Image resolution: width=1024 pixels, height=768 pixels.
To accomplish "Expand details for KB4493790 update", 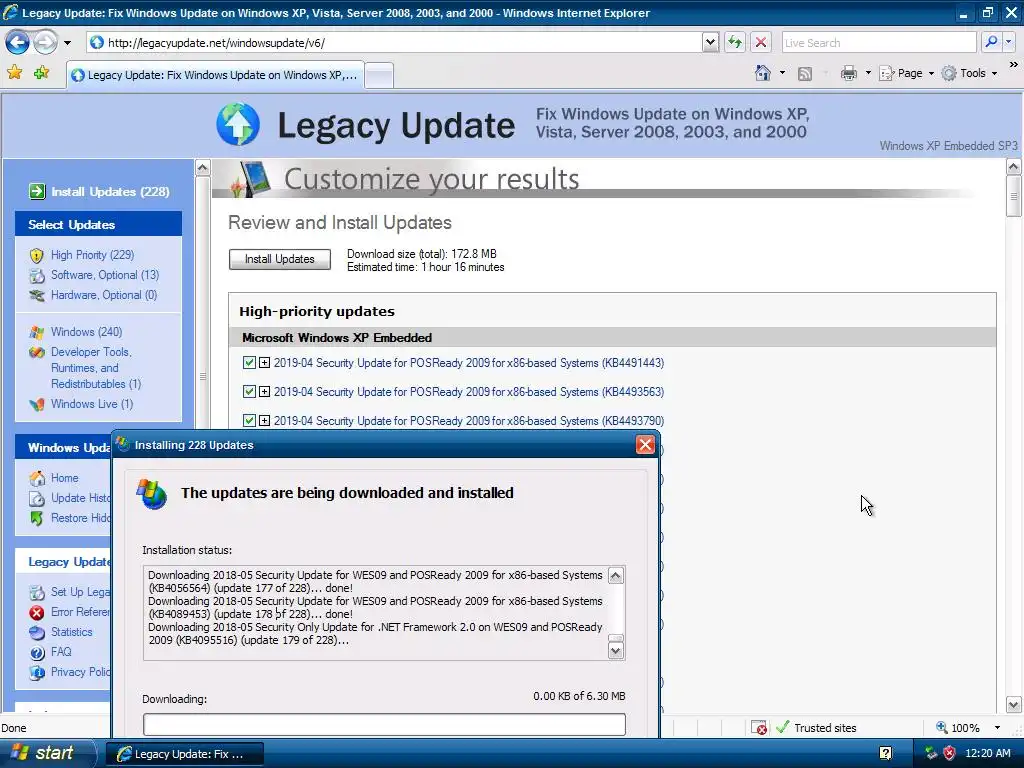I will point(264,421).
